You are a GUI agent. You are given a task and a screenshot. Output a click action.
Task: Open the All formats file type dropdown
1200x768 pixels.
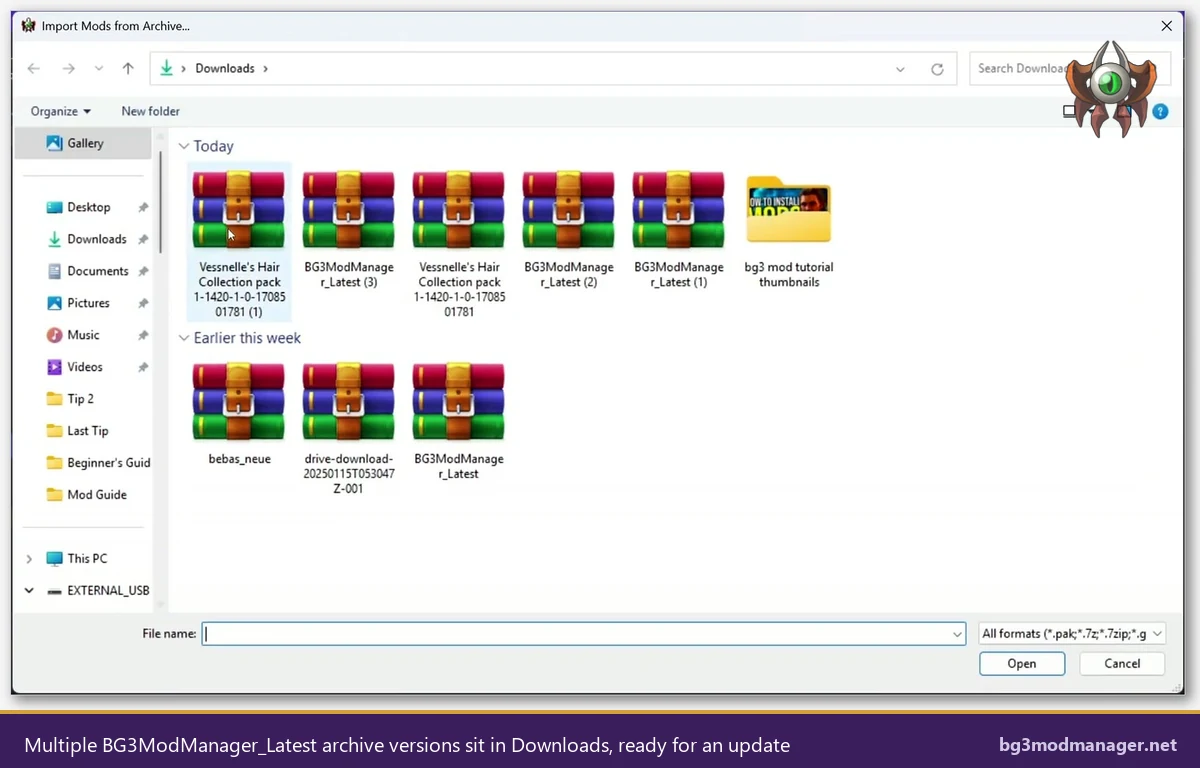(x=1071, y=634)
